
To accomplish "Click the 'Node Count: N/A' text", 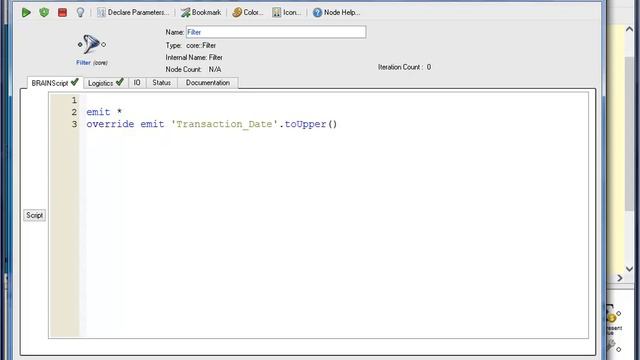I will (x=193, y=69).
